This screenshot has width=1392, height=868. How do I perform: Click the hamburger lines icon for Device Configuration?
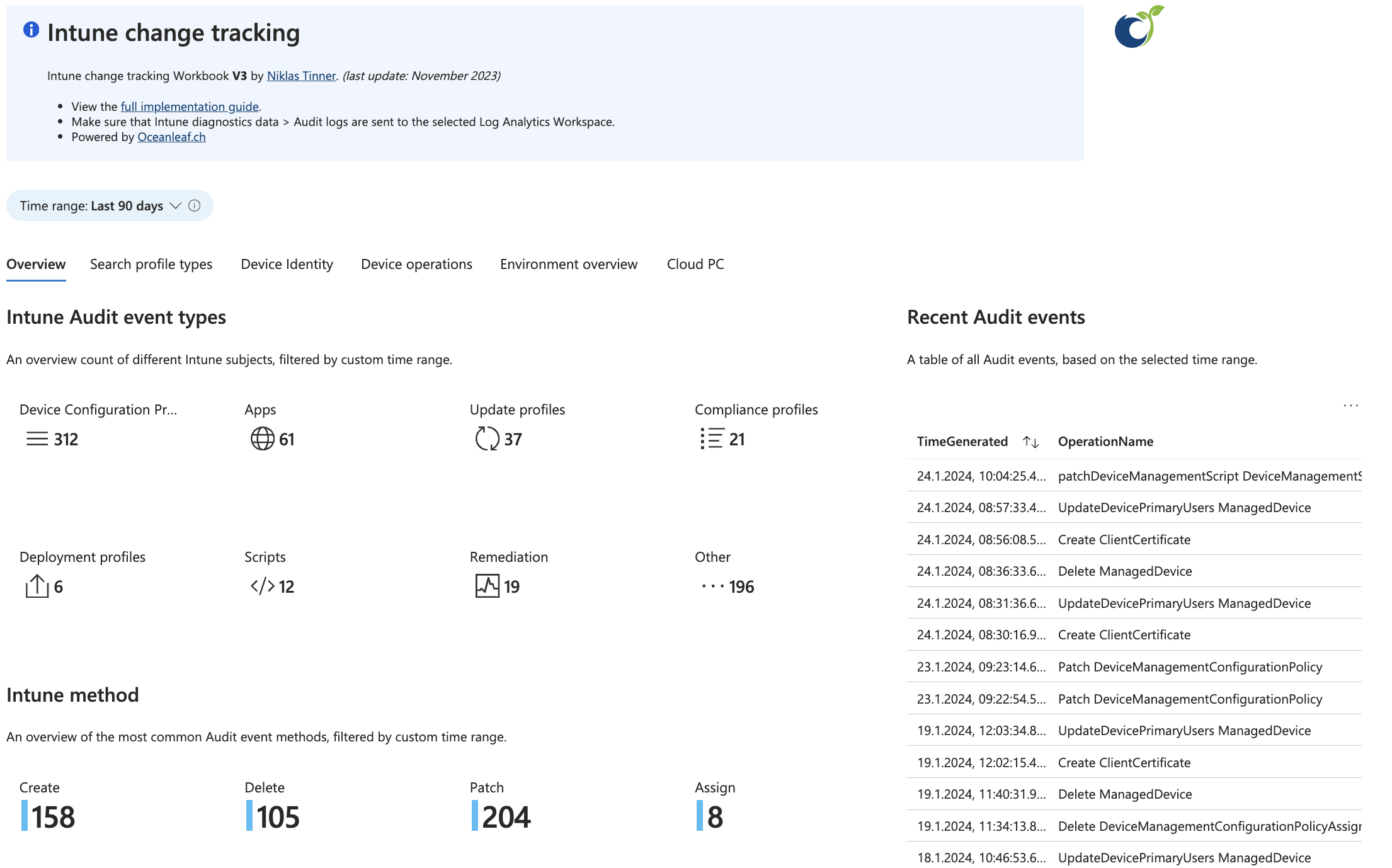tap(37, 439)
